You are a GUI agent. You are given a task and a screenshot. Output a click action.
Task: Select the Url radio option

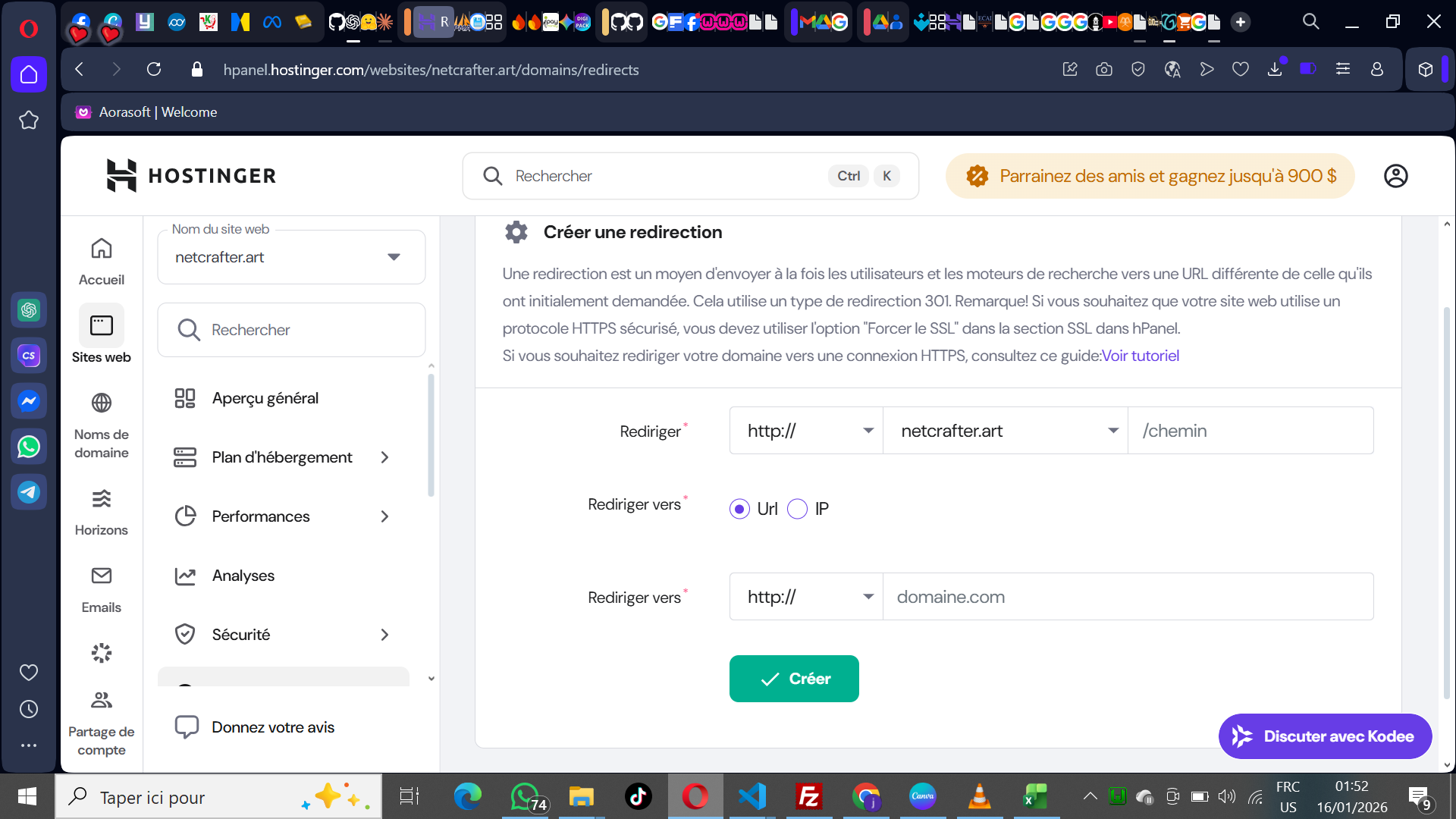coord(739,509)
